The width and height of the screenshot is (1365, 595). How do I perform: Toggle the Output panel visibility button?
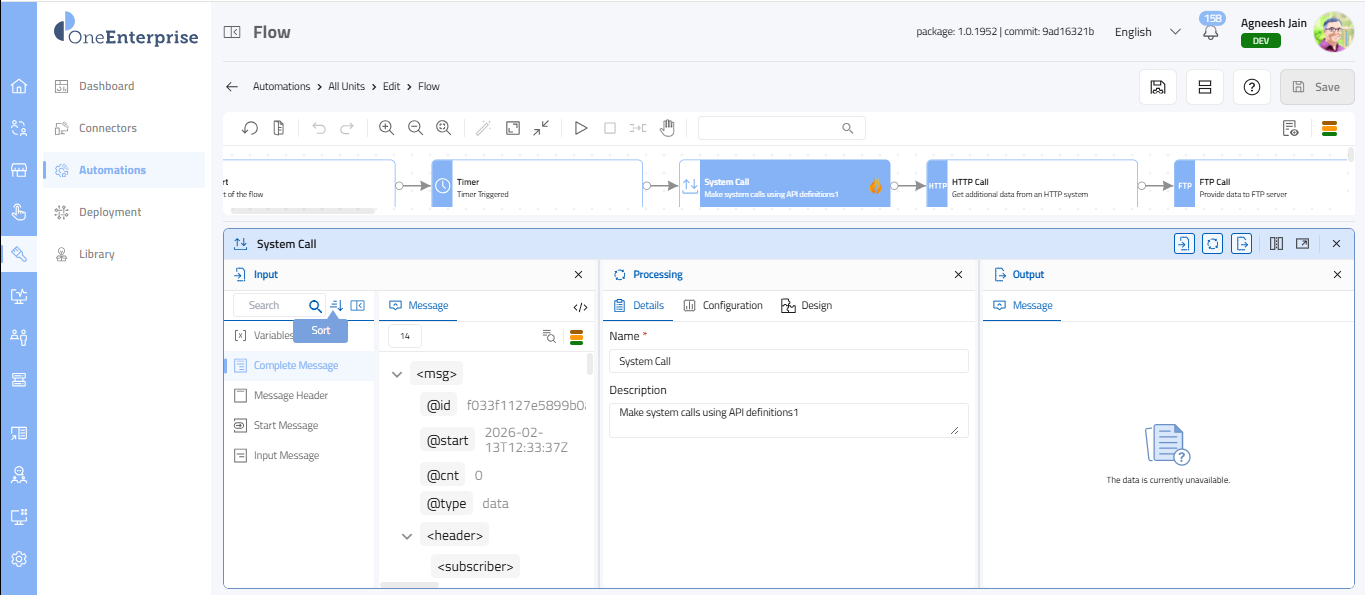pyautogui.click(x=1241, y=244)
